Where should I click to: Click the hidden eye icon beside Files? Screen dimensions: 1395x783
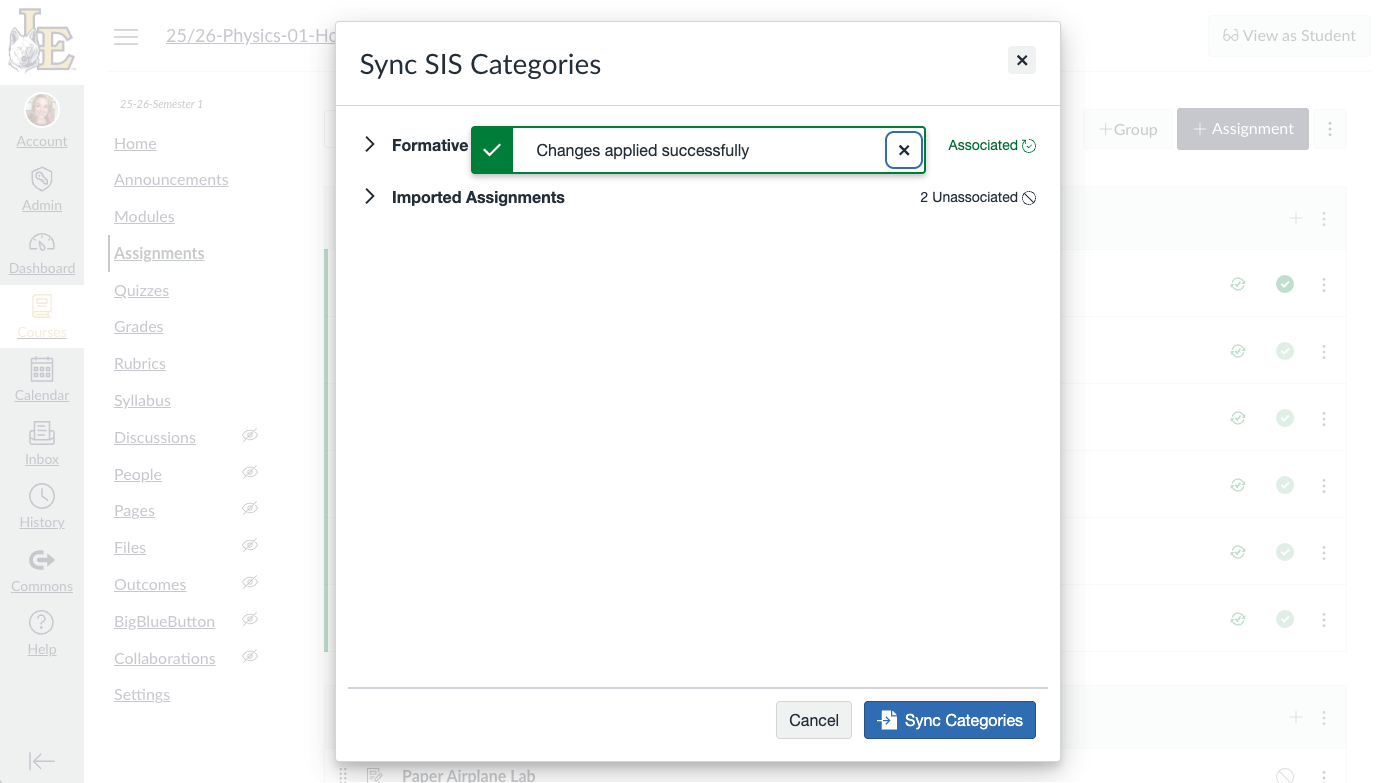250,545
